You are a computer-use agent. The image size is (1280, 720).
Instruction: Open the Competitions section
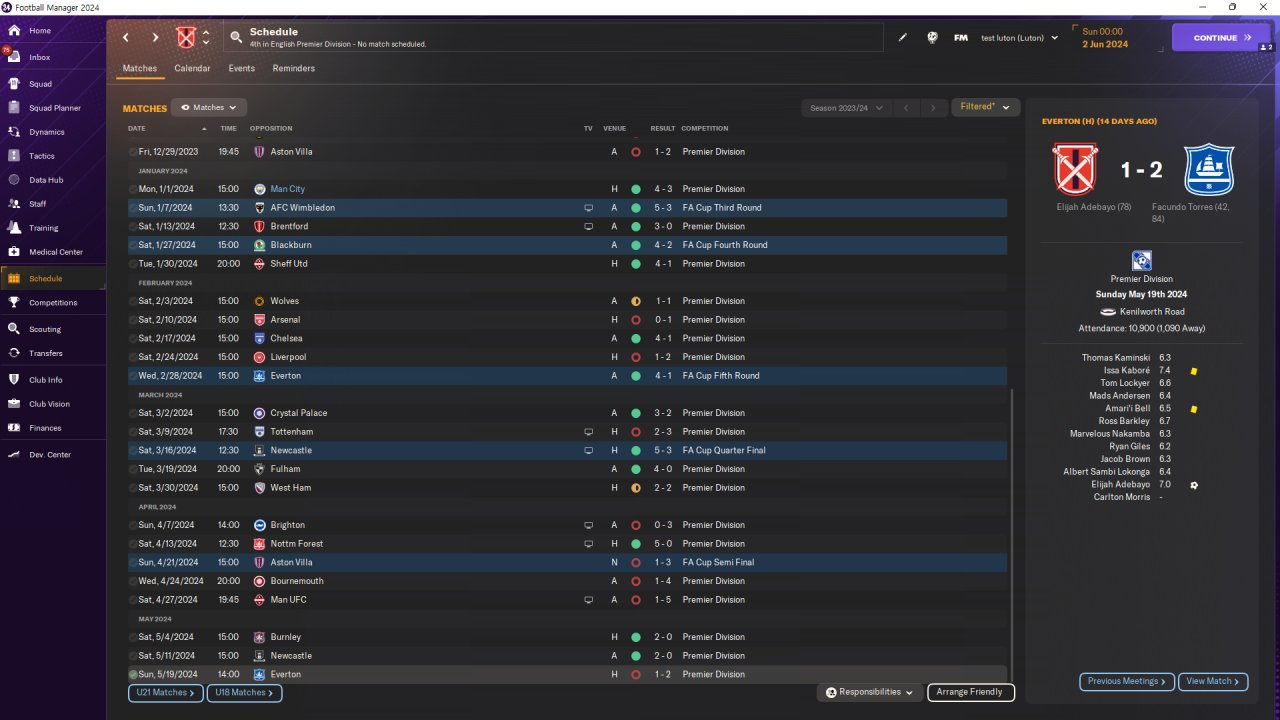click(x=53, y=303)
